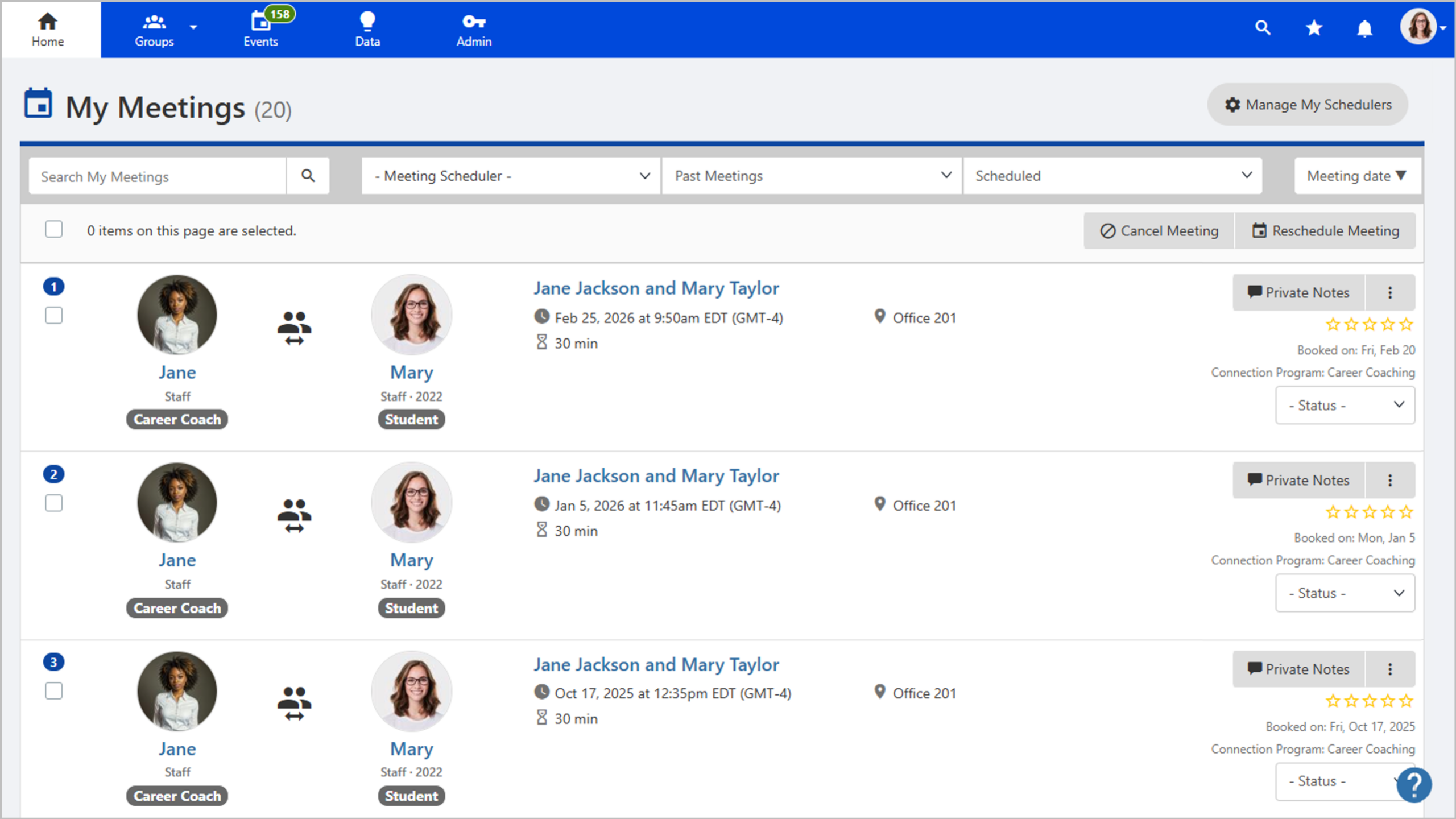Change sort order via Meeting date dropdown
Screen dimensions: 1456x819
click(1358, 176)
